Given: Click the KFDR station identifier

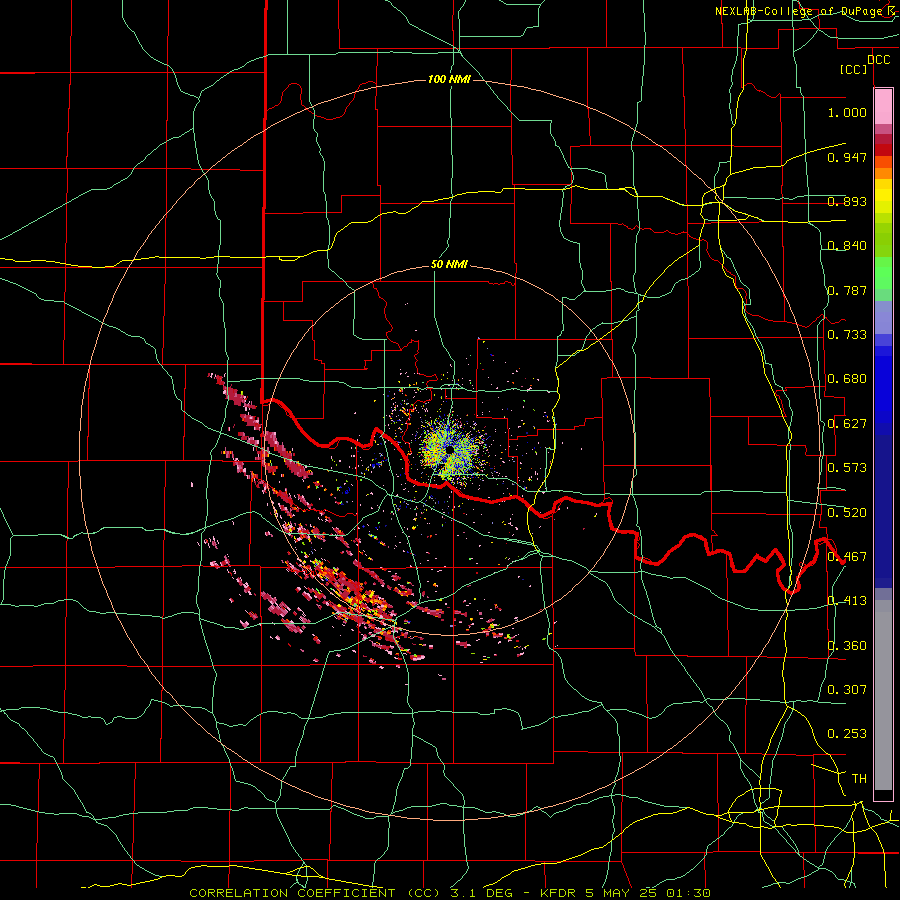Looking at the screenshot, I should pos(559,893).
